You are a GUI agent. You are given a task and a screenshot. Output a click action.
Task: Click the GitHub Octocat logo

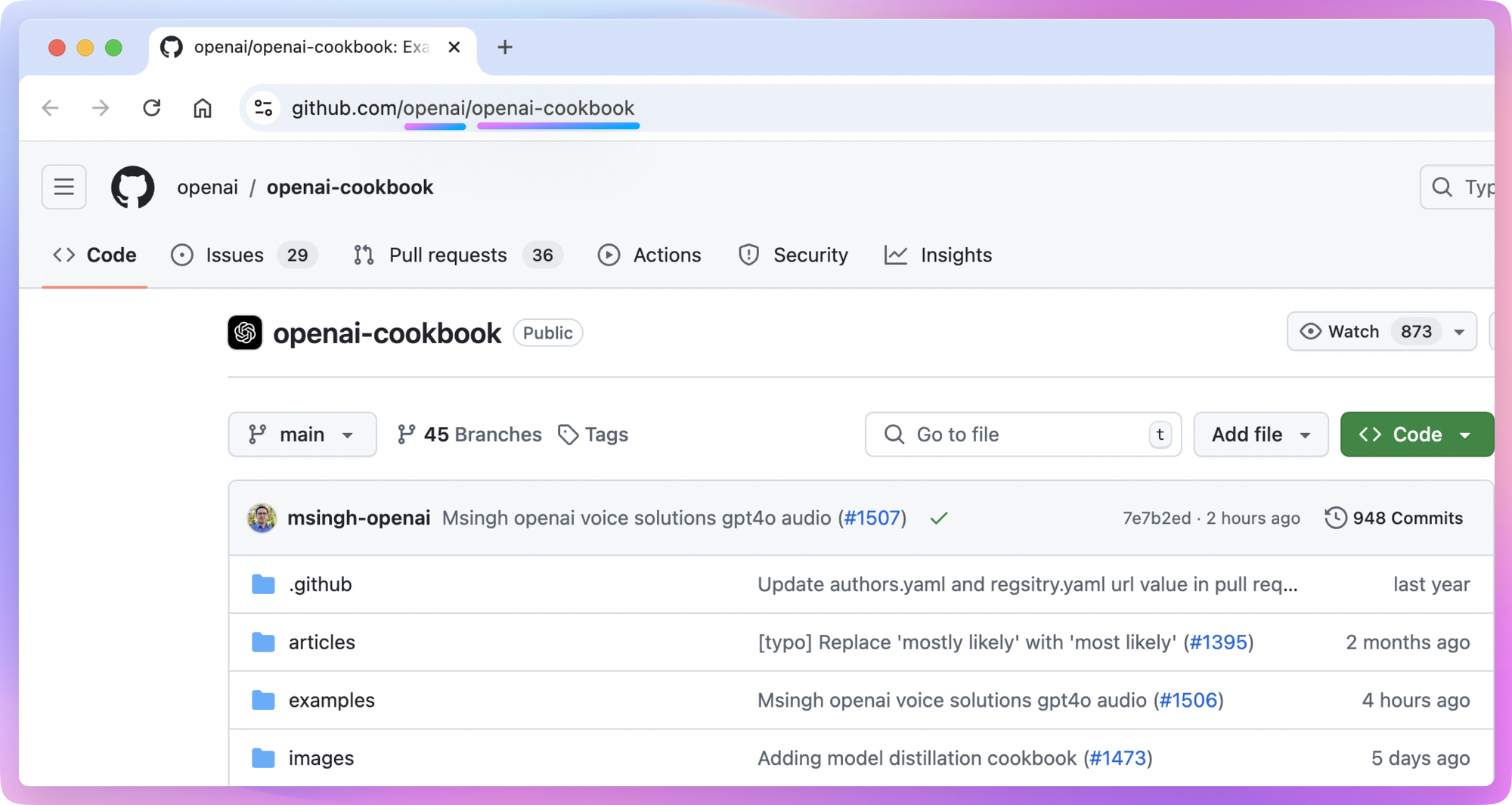pyautogui.click(x=133, y=187)
